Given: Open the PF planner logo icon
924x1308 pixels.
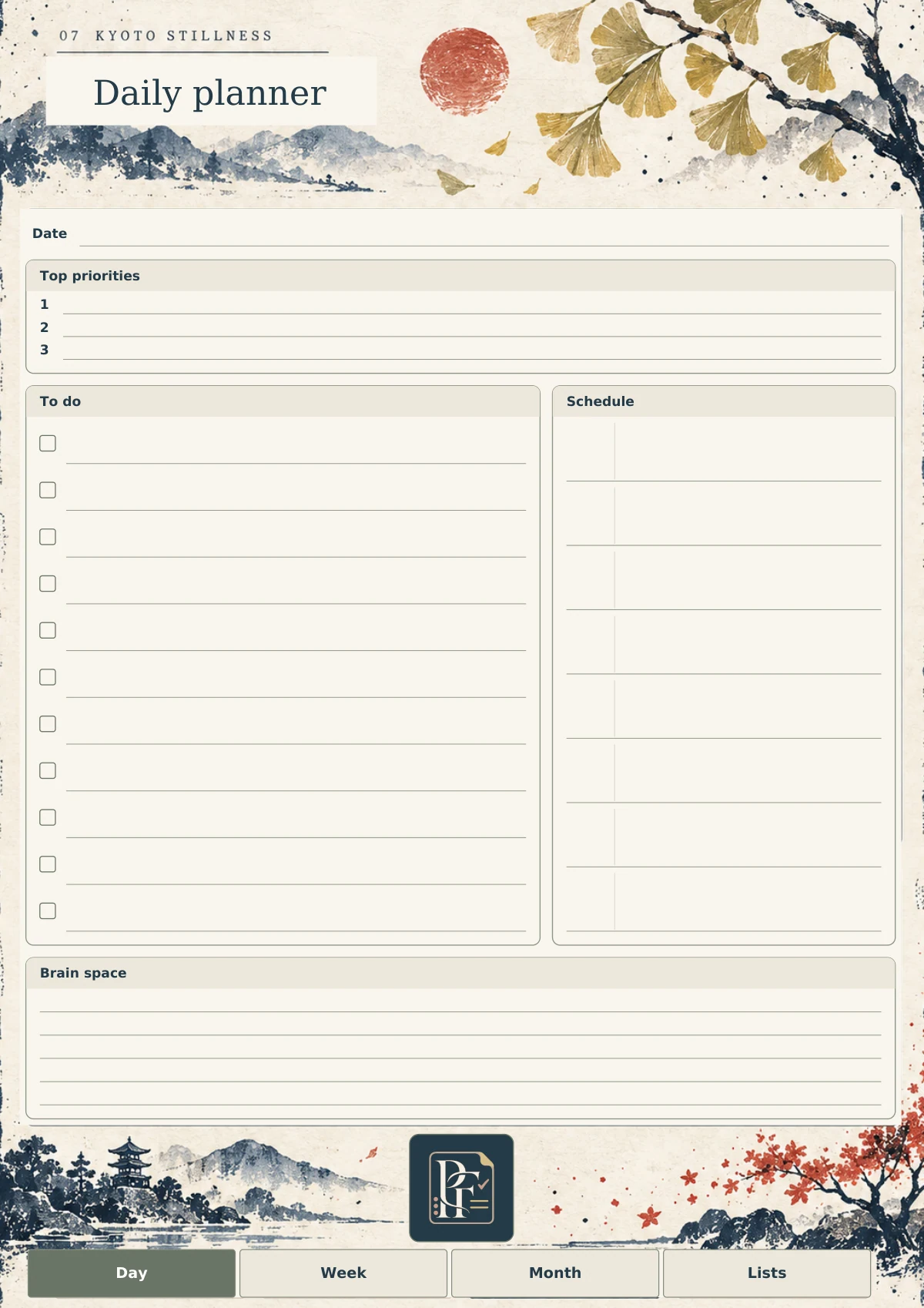Looking at the screenshot, I should coord(461,1187).
